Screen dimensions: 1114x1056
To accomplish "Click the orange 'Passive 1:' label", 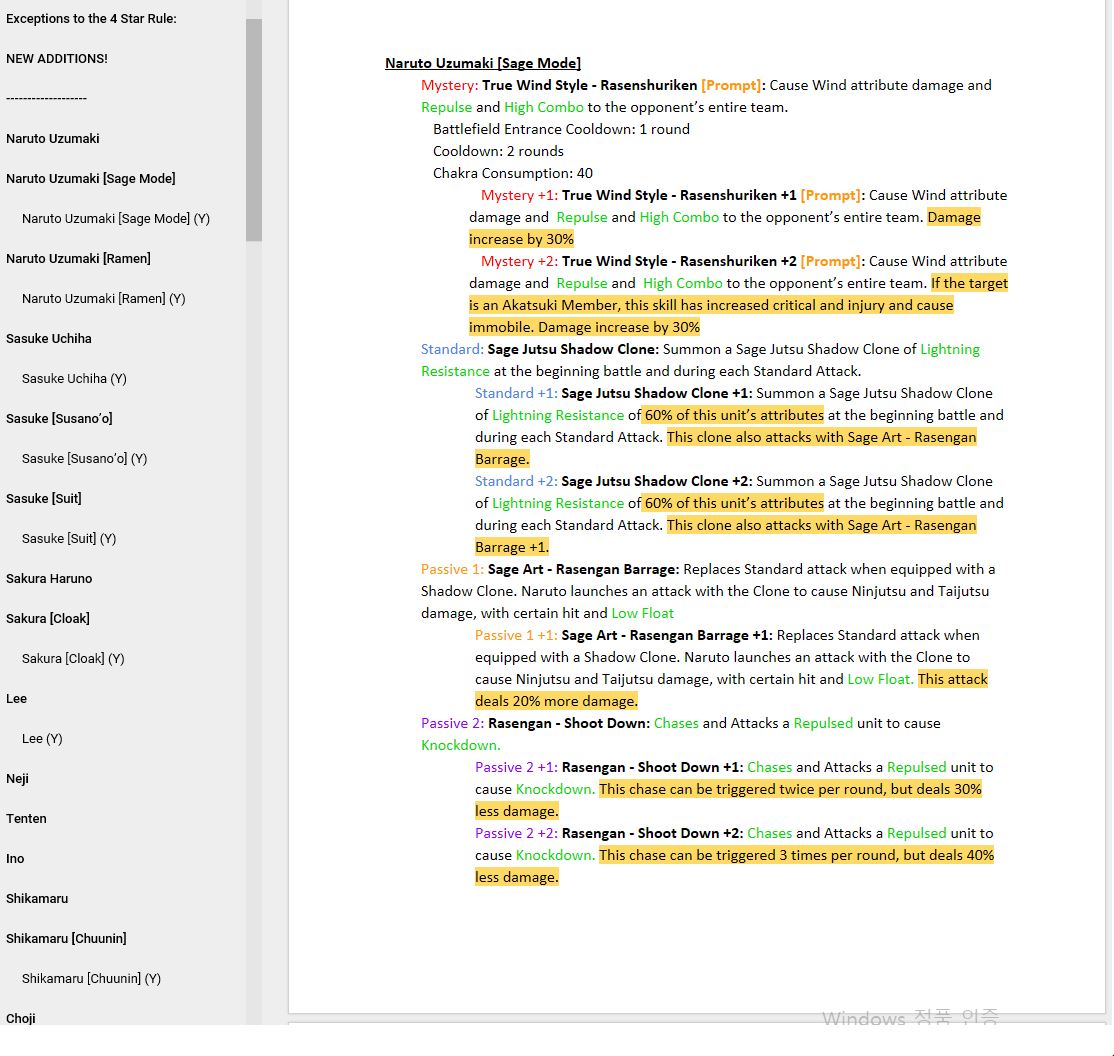I will click(452, 570).
